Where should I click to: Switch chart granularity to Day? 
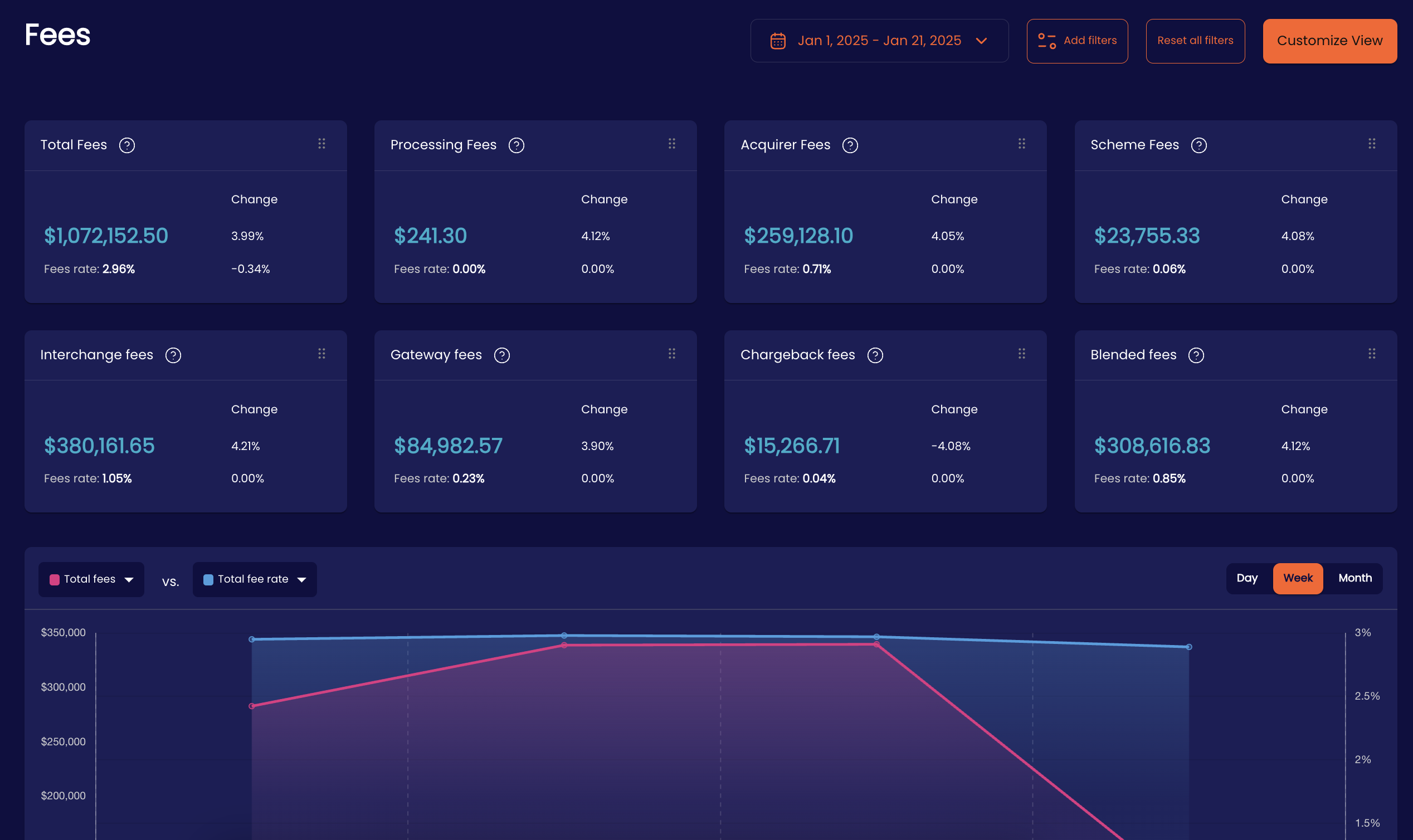pos(1247,578)
